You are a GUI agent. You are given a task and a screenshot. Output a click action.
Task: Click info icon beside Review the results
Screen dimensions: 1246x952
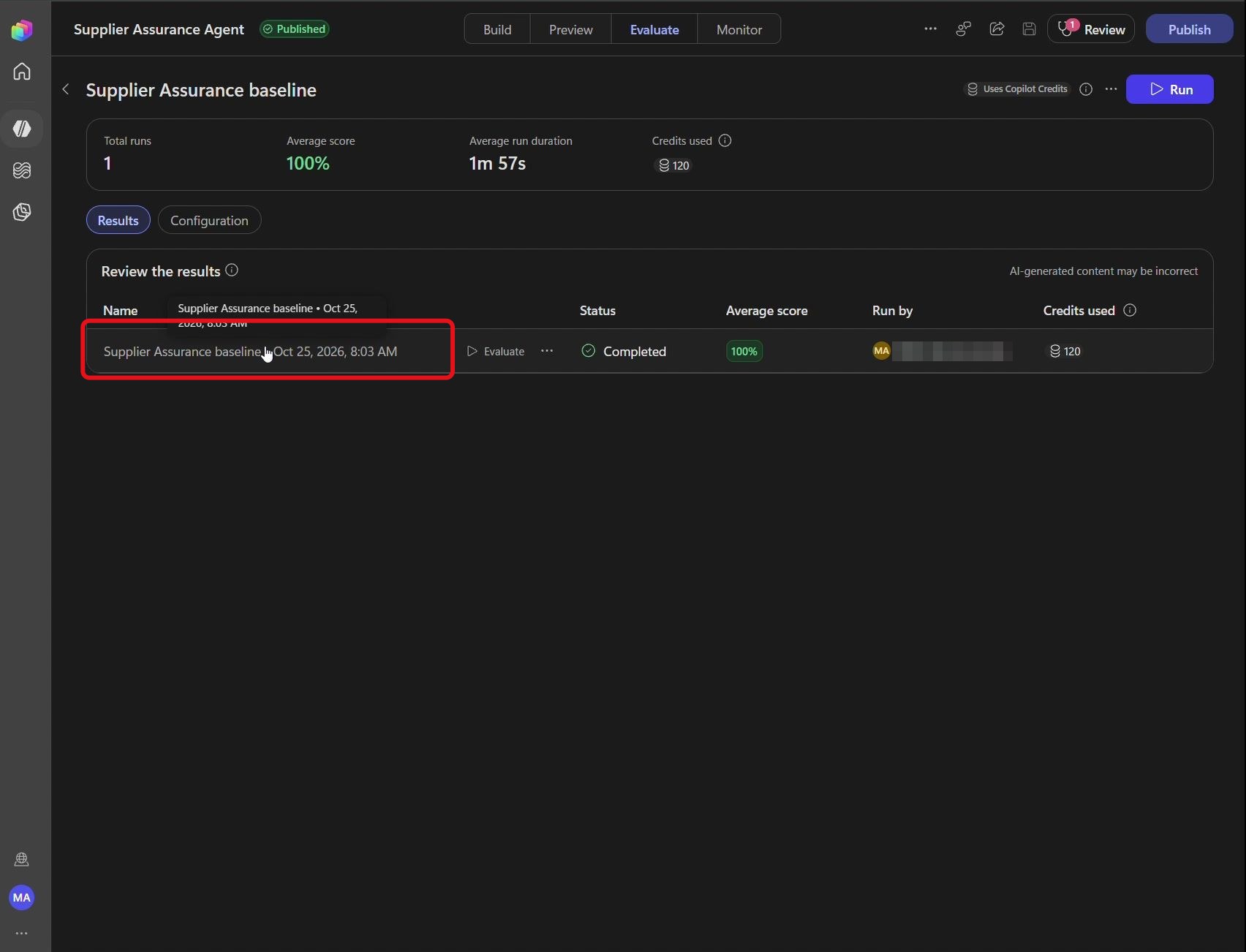click(232, 270)
